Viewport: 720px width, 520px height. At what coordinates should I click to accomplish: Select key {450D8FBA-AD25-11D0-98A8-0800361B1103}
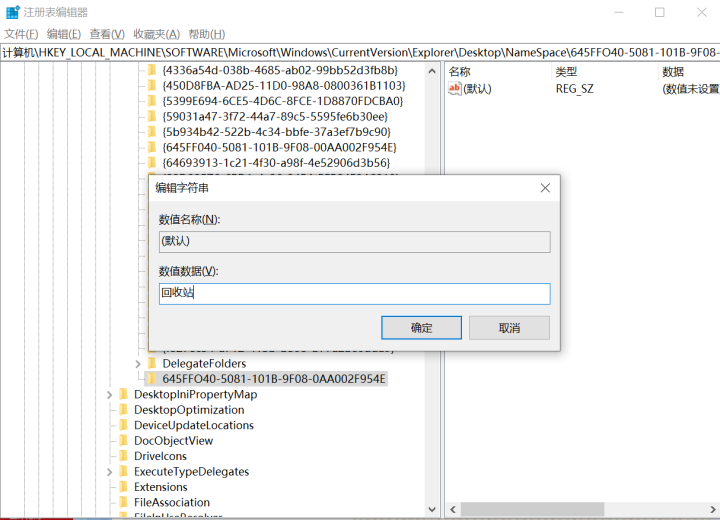click(x=284, y=85)
